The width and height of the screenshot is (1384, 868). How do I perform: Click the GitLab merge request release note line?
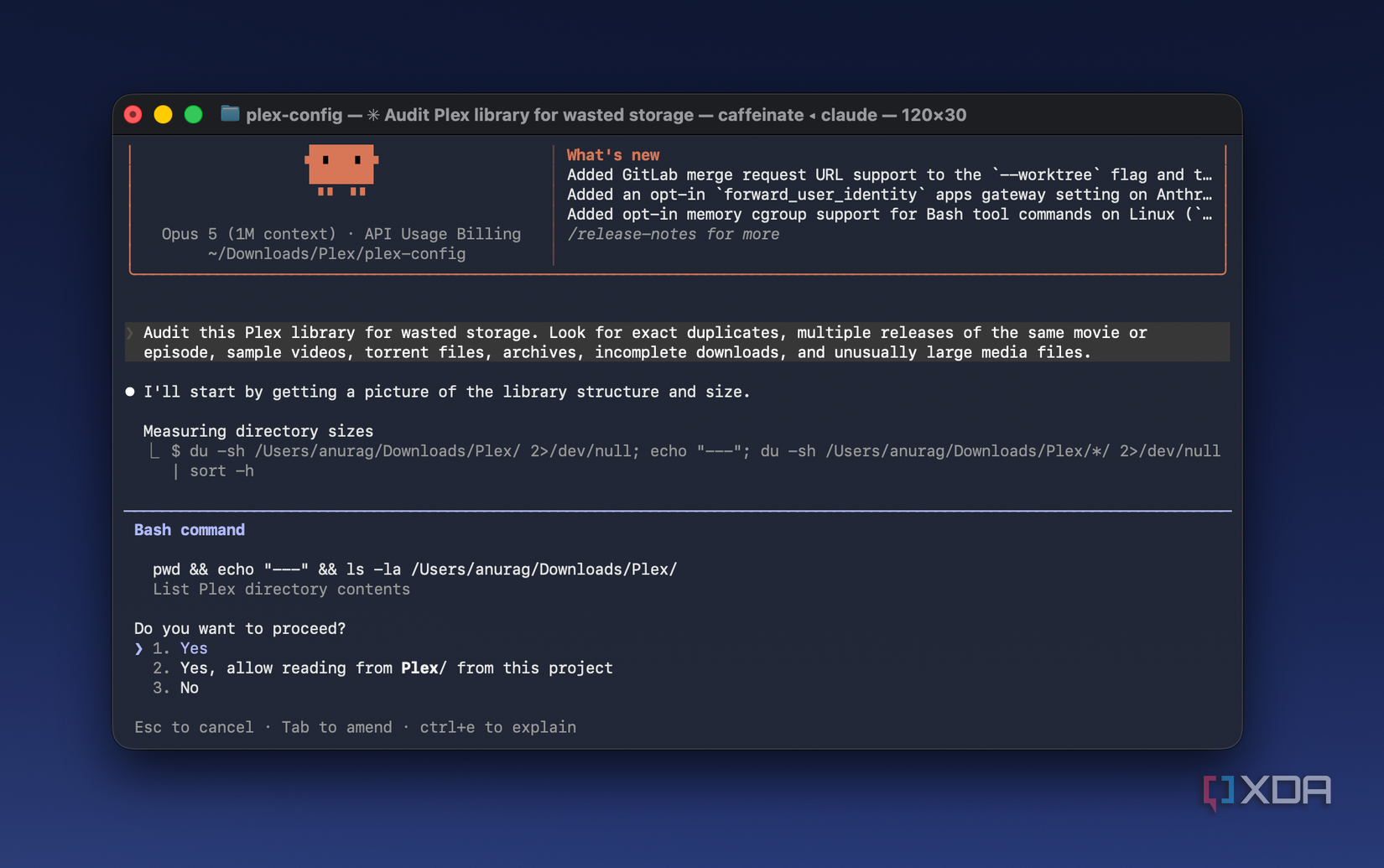pyautogui.click(x=889, y=174)
